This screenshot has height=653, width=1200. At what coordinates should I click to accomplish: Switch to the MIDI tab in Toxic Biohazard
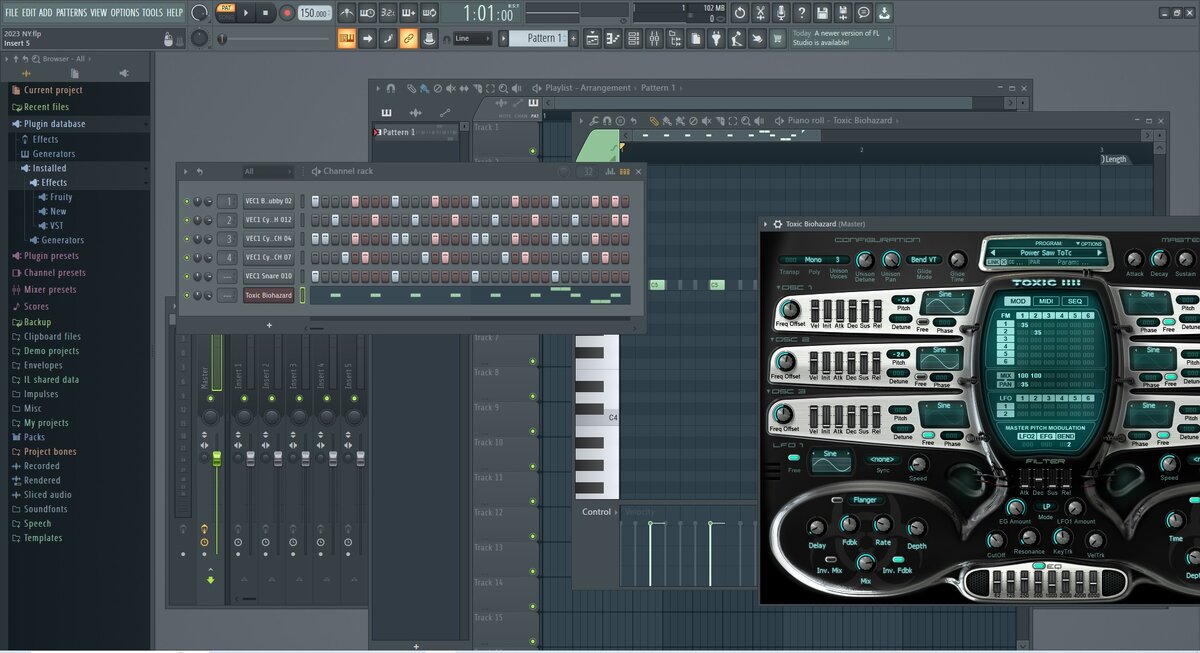tap(1046, 301)
